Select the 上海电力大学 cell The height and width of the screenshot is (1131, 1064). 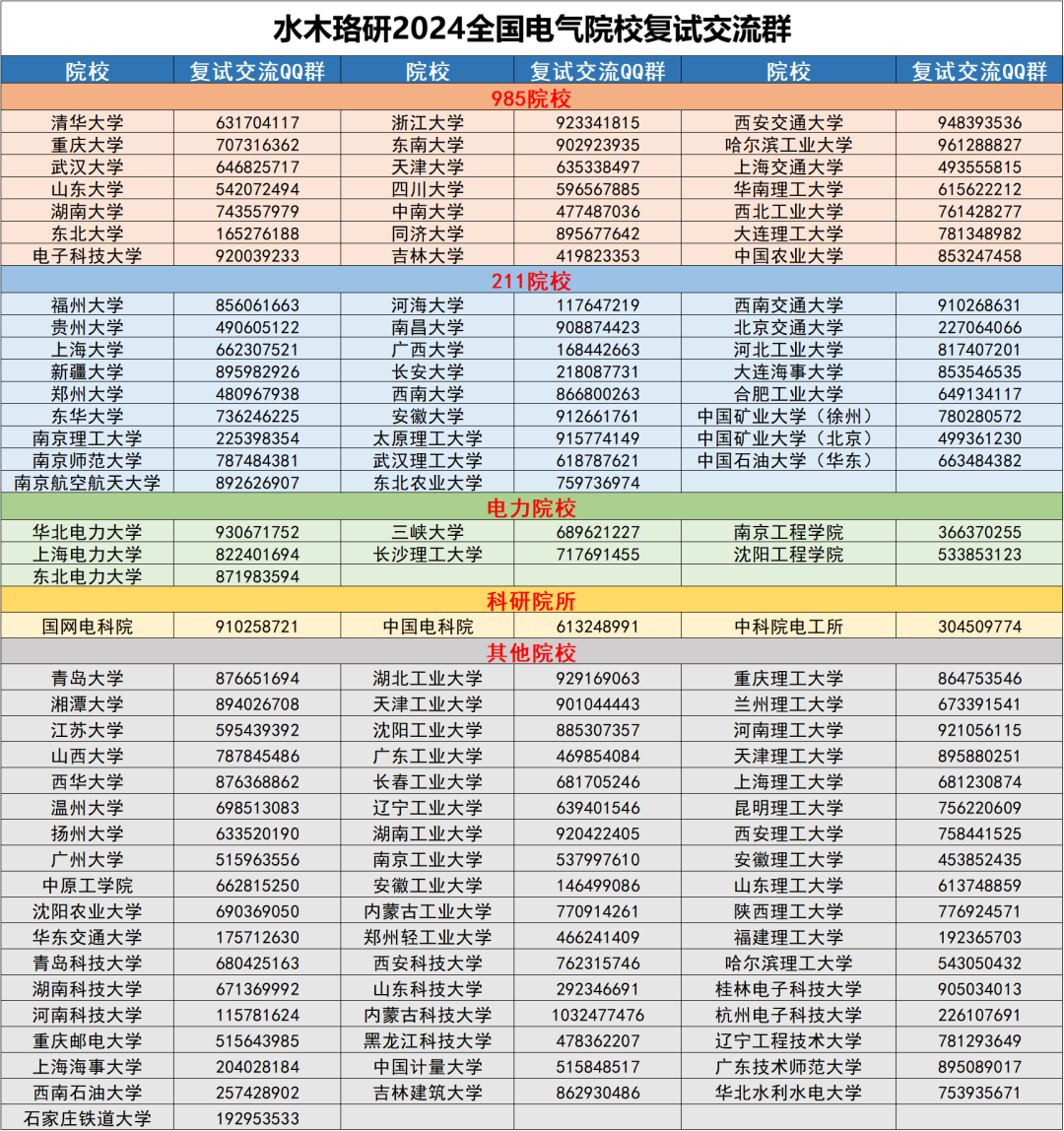(x=88, y=555)
